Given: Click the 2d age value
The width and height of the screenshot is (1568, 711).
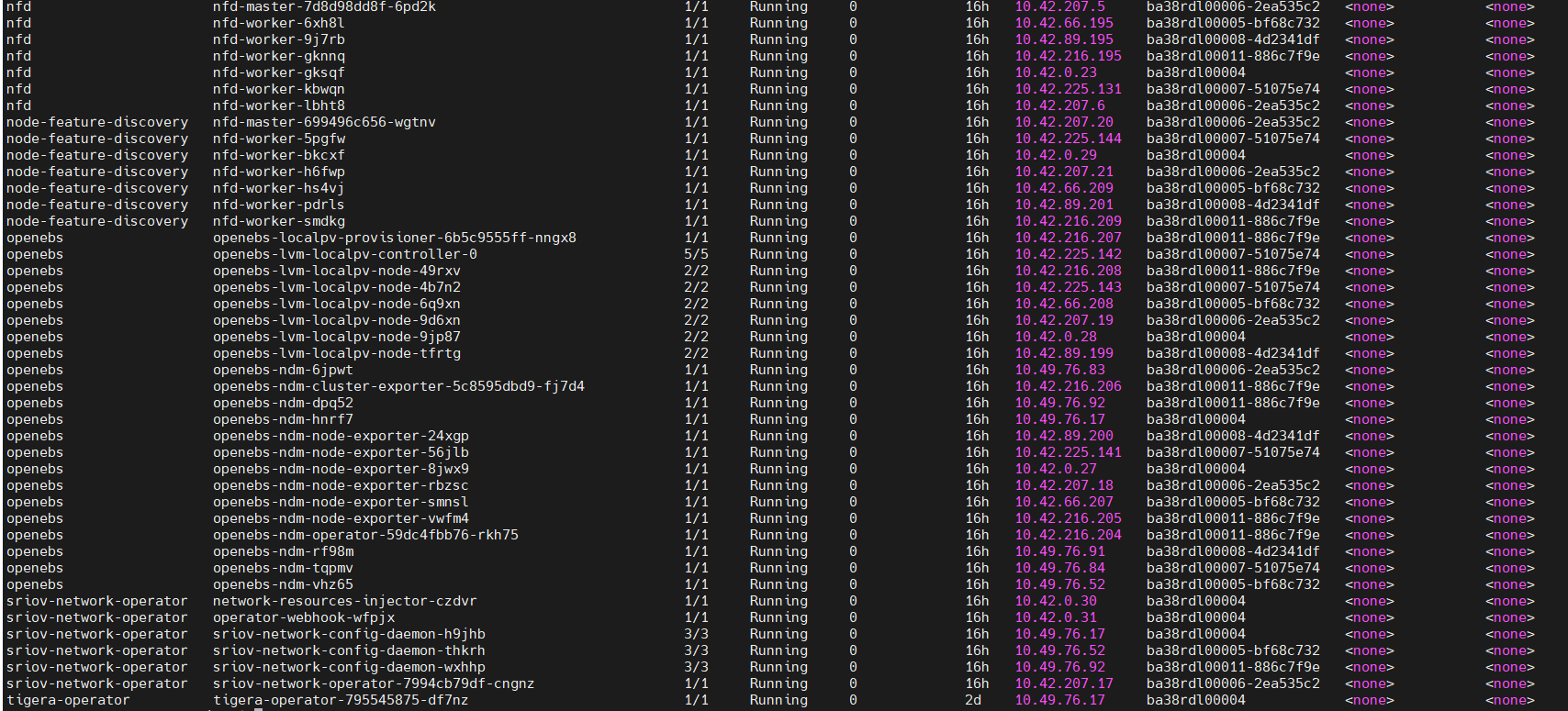Looking at the screenshot, I should (x=973, y=700).
